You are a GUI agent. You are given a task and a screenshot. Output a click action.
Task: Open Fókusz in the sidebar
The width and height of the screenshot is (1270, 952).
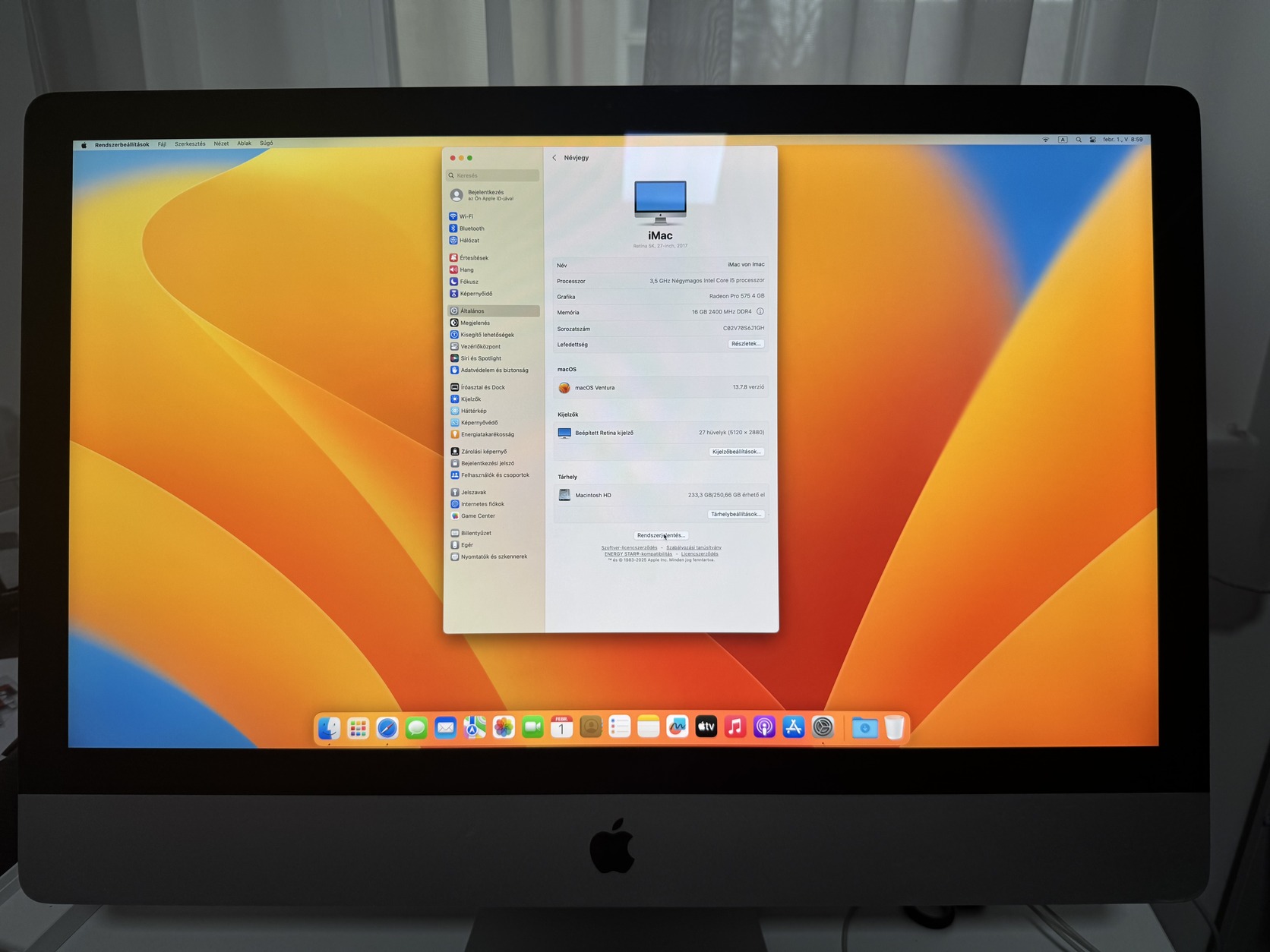[x=493, y=282]
